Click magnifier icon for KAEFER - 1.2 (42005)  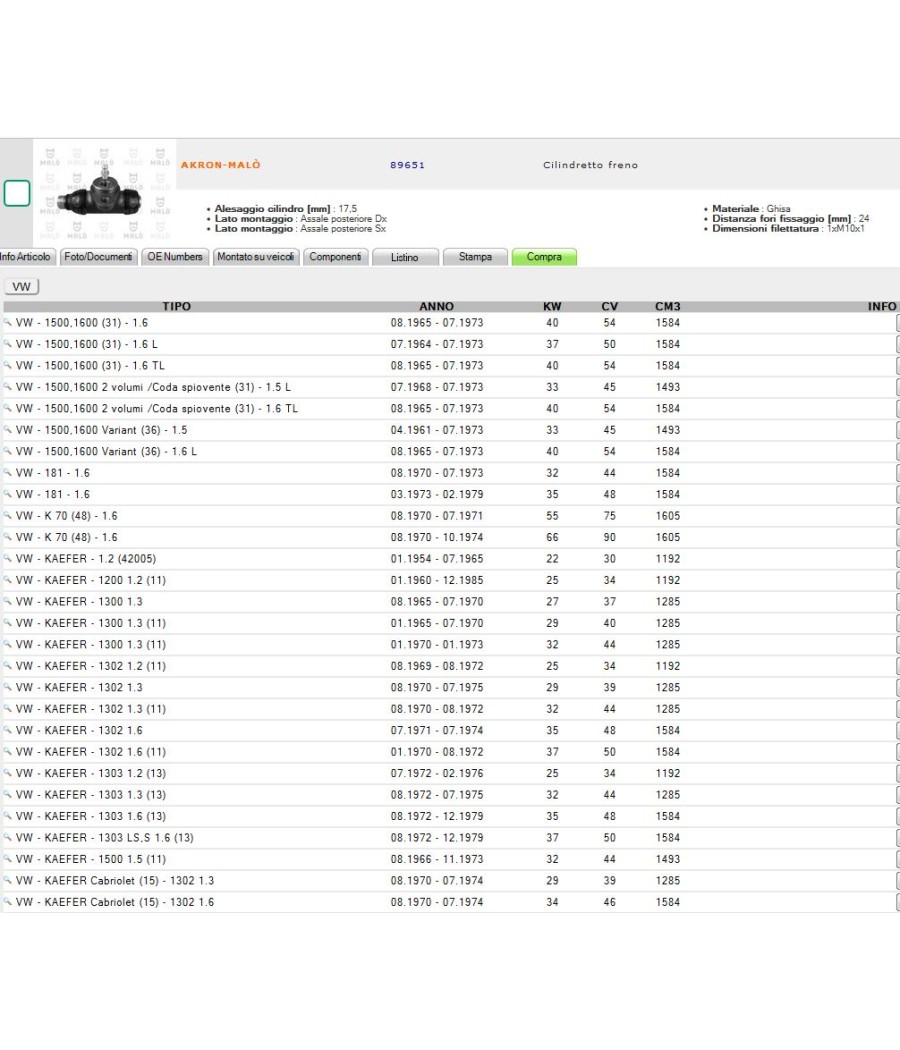8,558
